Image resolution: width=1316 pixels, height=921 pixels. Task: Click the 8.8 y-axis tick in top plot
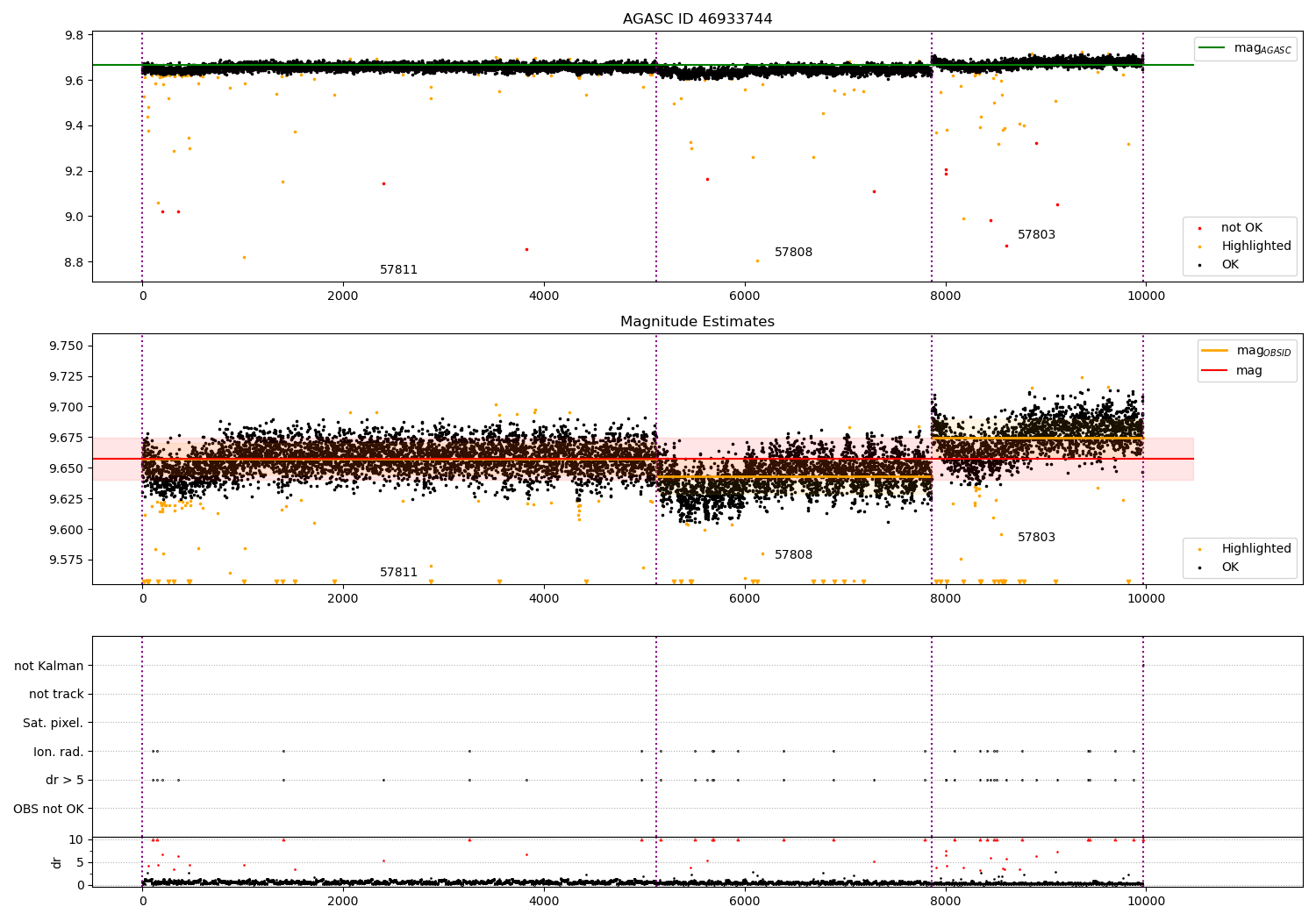pyautogui.click(x=74, y=263)
